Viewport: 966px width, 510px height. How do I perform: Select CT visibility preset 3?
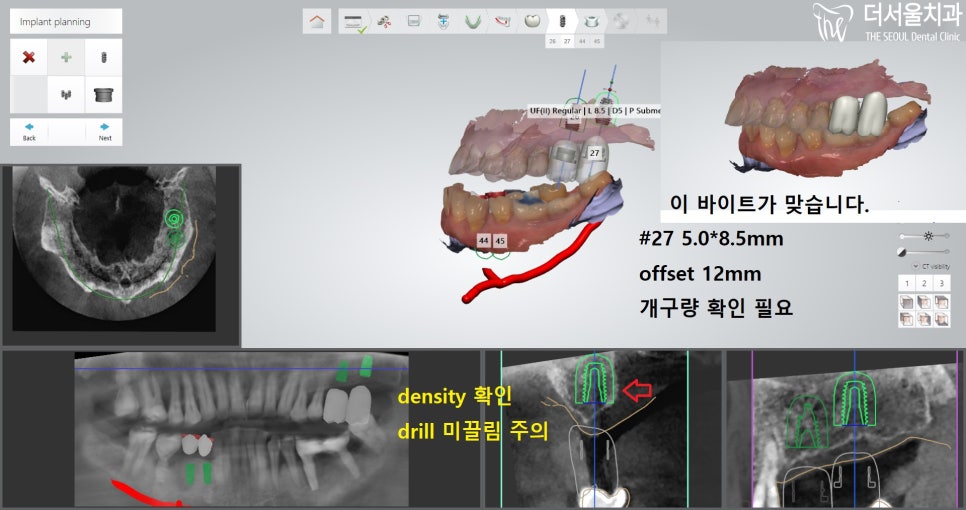tap(940, 284)
